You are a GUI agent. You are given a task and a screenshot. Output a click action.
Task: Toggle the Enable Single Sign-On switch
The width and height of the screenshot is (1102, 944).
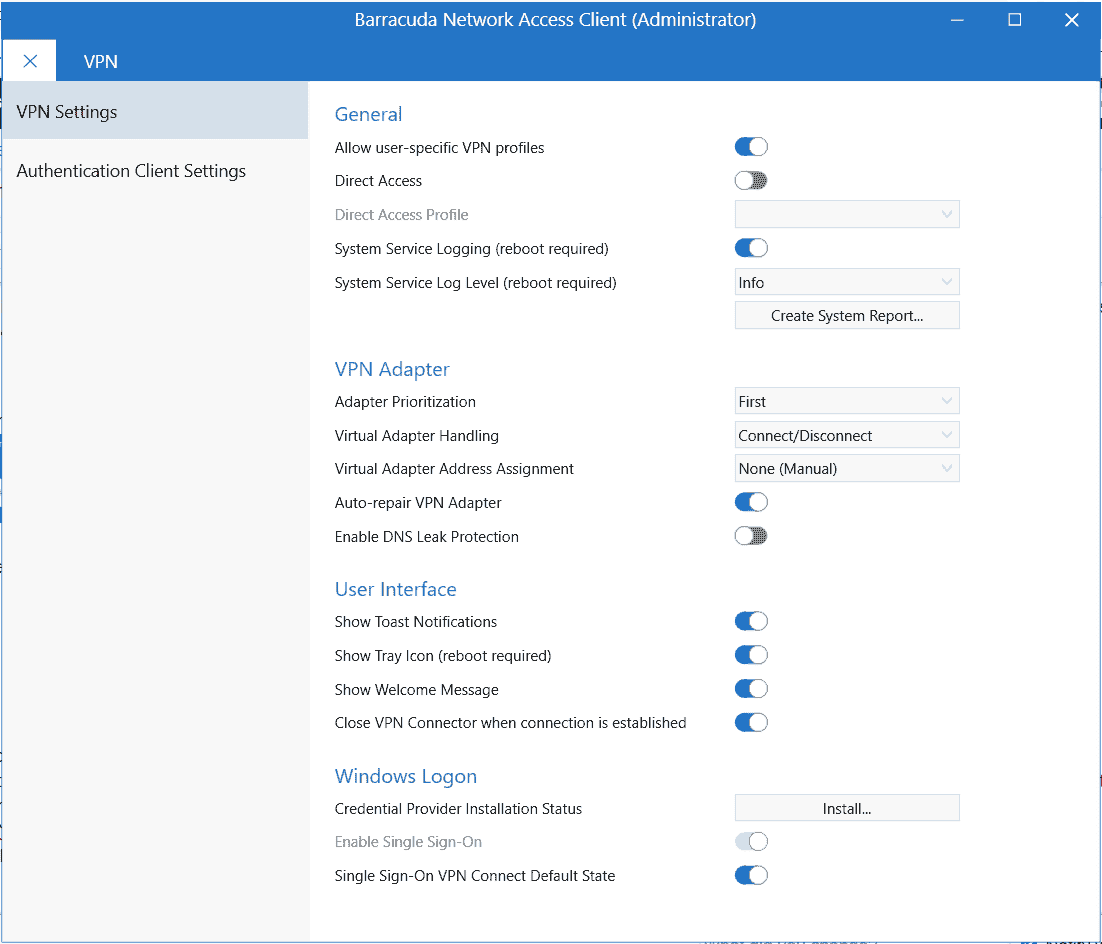751,841
